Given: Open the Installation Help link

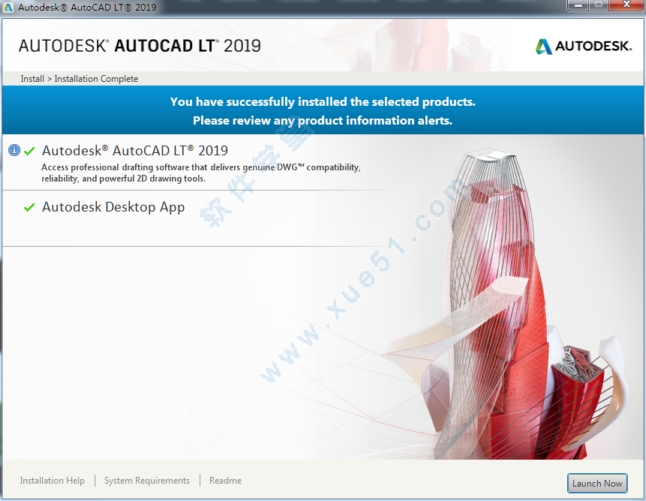Looking at the screenshot, I should point(52,481).
